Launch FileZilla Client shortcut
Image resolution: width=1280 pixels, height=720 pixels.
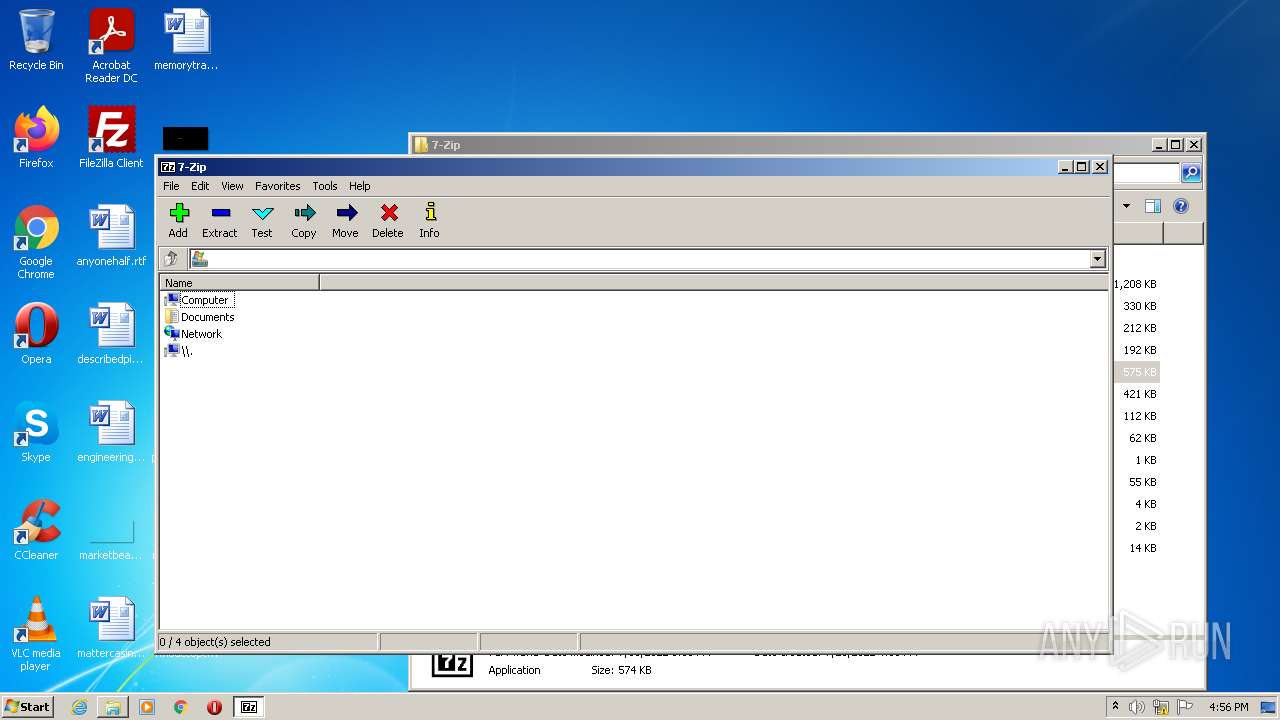(x=111, y=138)
